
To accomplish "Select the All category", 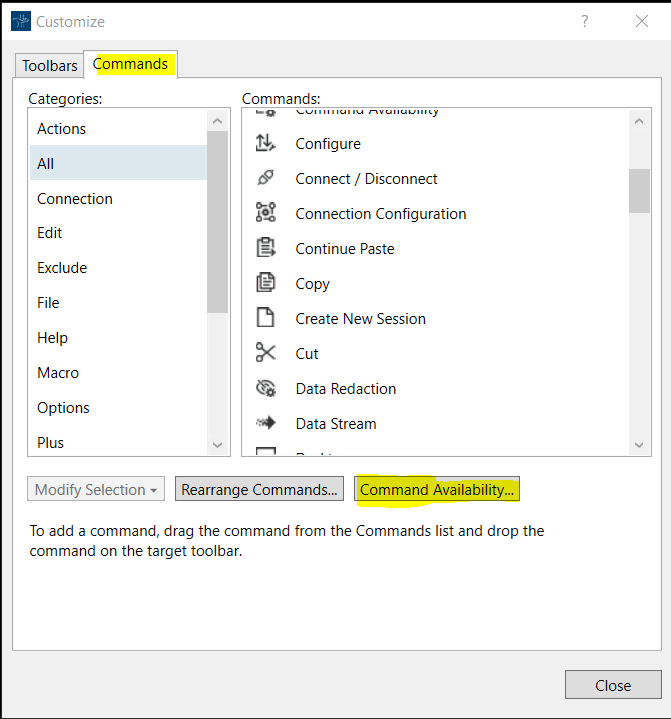I will [x=118, y=164].
